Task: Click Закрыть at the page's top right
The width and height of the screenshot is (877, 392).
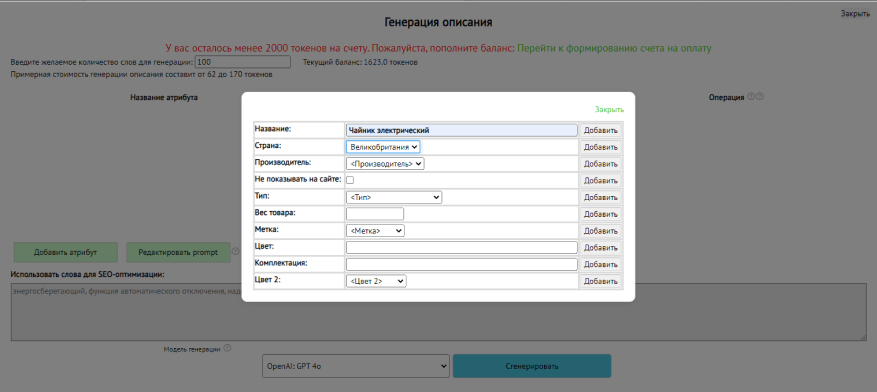Action: pos(855,13)
